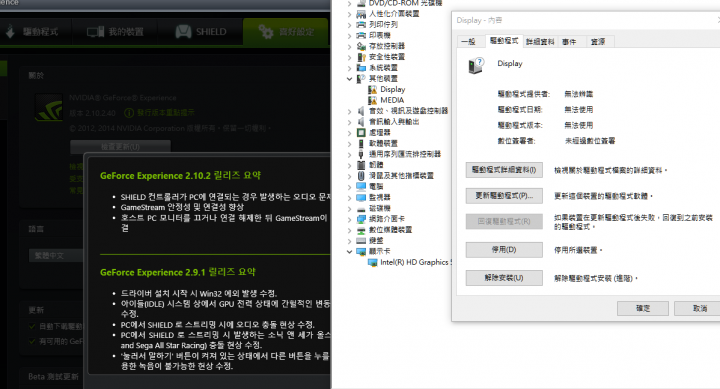Click the 系統裝置 folder icon

tap(361, 68)
